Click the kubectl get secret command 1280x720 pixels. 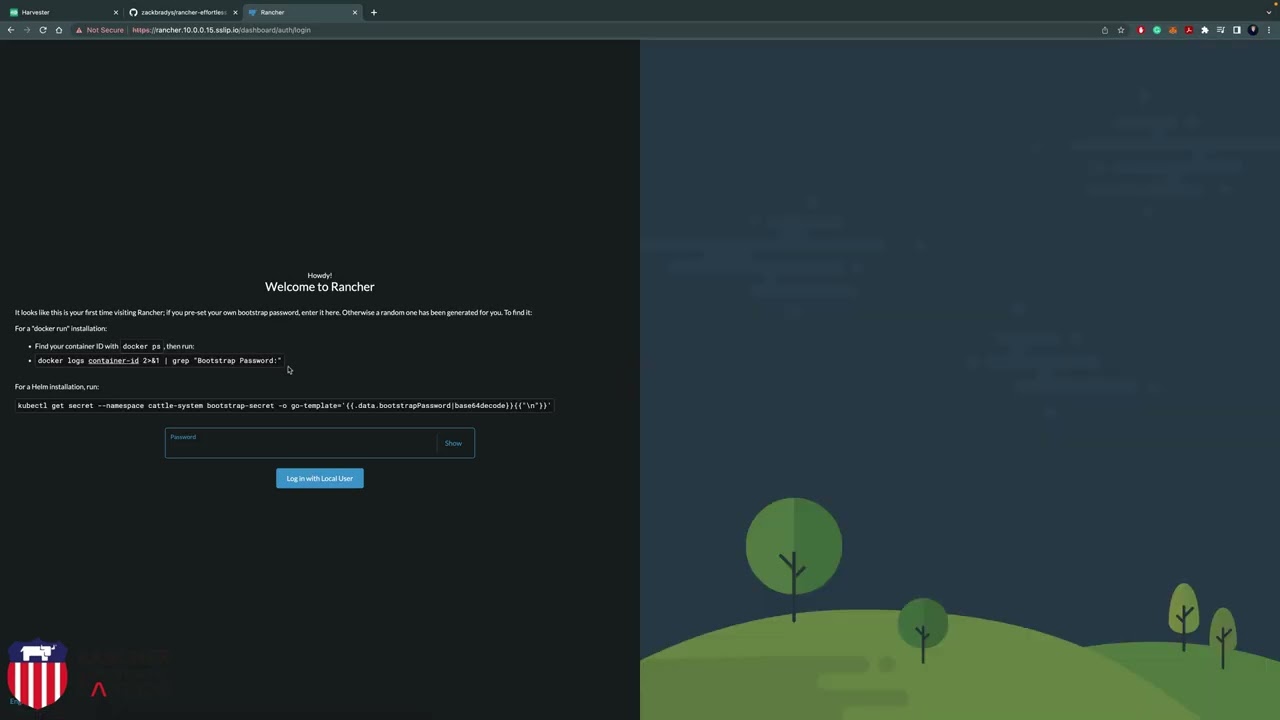pos(284,406)
